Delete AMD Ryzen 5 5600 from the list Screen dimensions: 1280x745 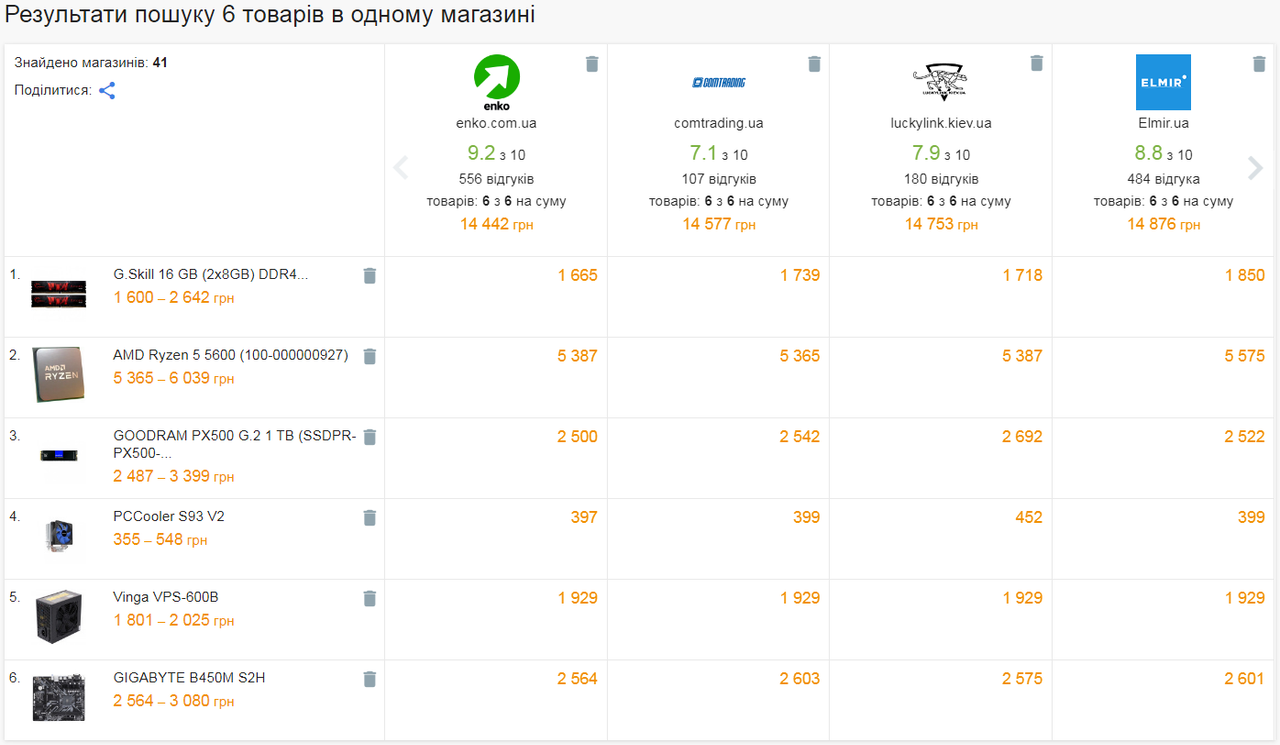coord(369,356)
